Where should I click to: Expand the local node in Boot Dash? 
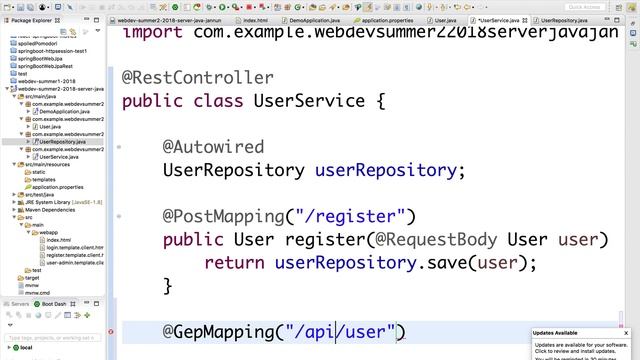point(9,347)
